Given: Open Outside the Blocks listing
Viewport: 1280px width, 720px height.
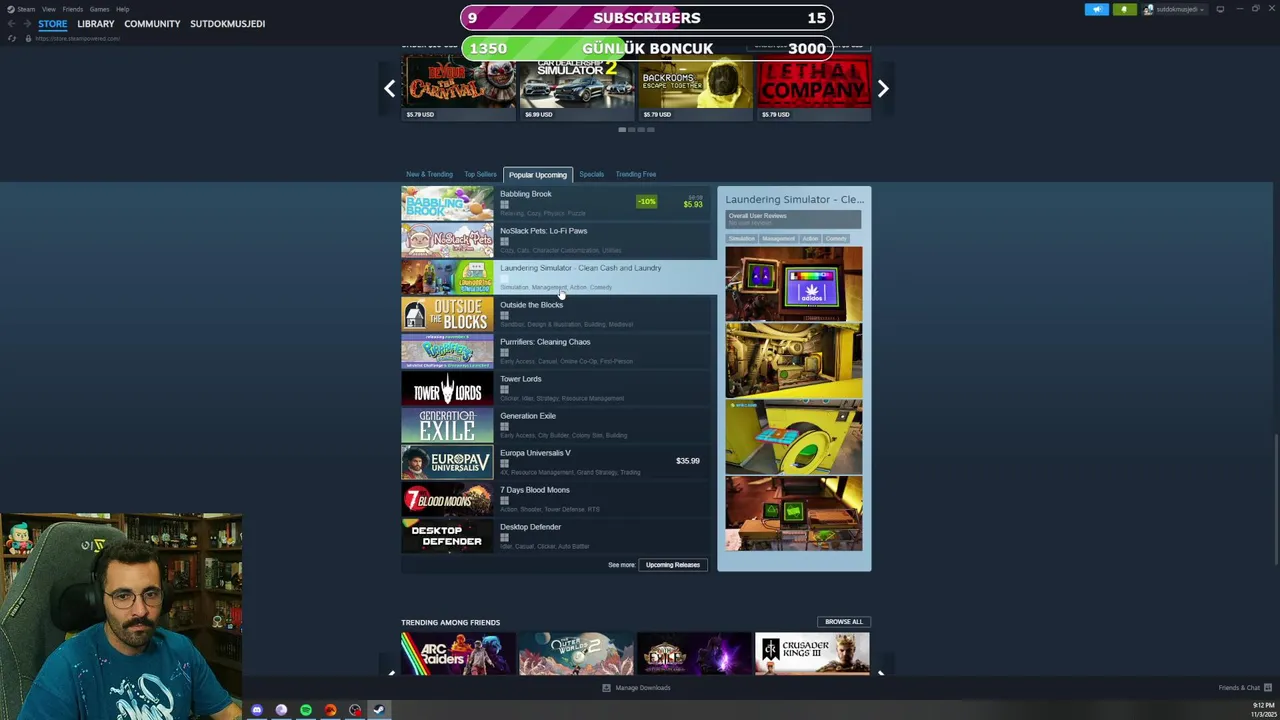Looking at the screenshot, I should point(558,314).
